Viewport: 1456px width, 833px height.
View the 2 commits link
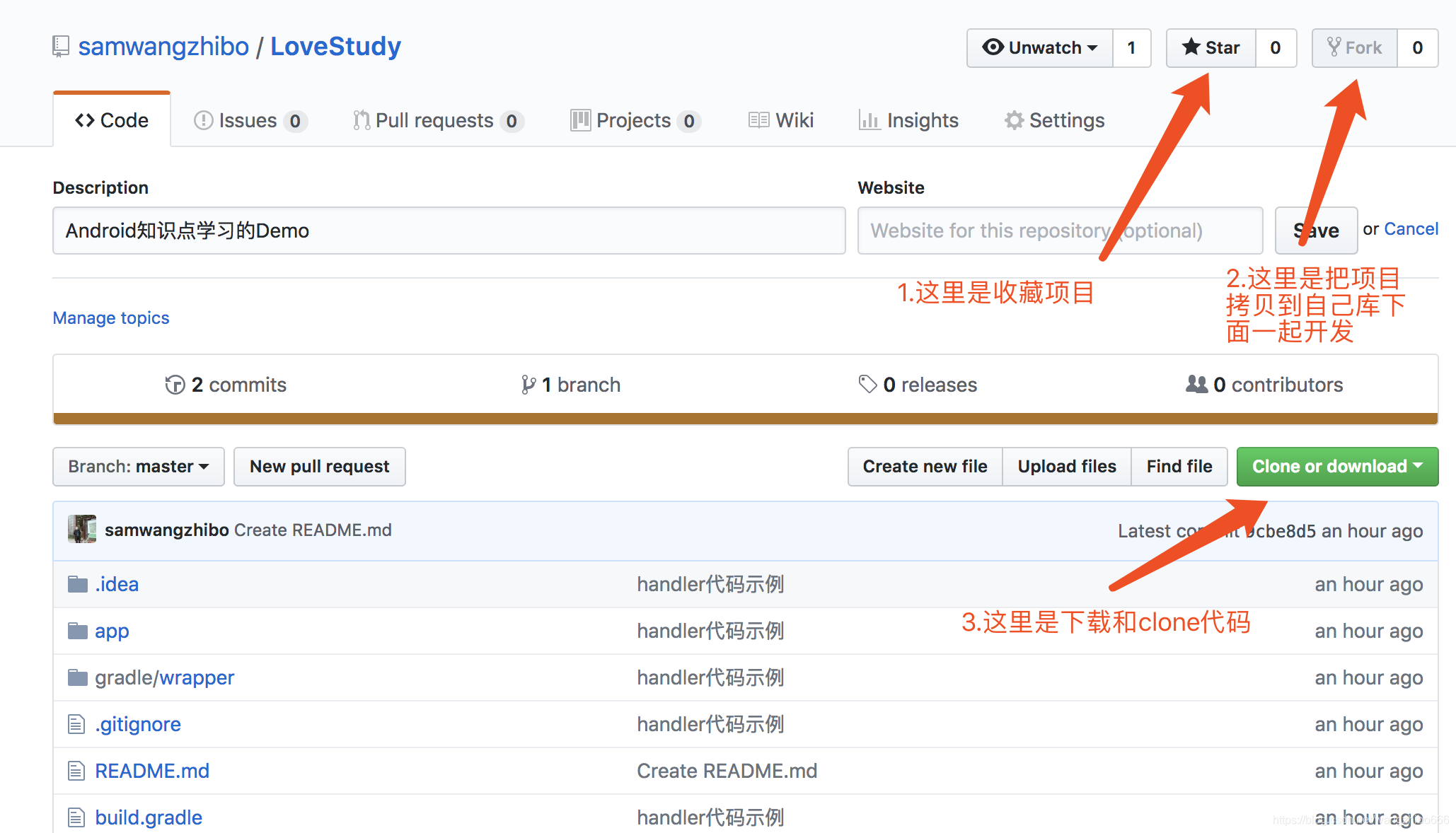point(226,385)
